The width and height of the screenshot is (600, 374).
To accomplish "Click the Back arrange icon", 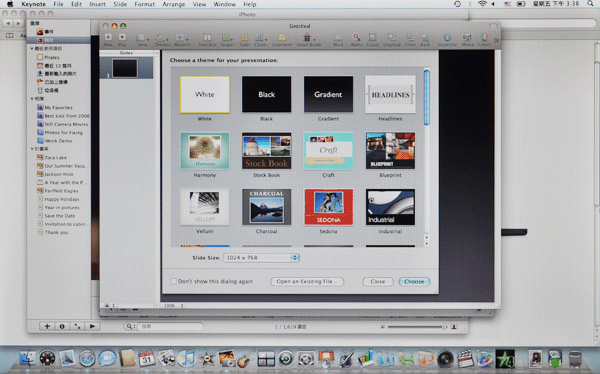I will coord(425,38).
